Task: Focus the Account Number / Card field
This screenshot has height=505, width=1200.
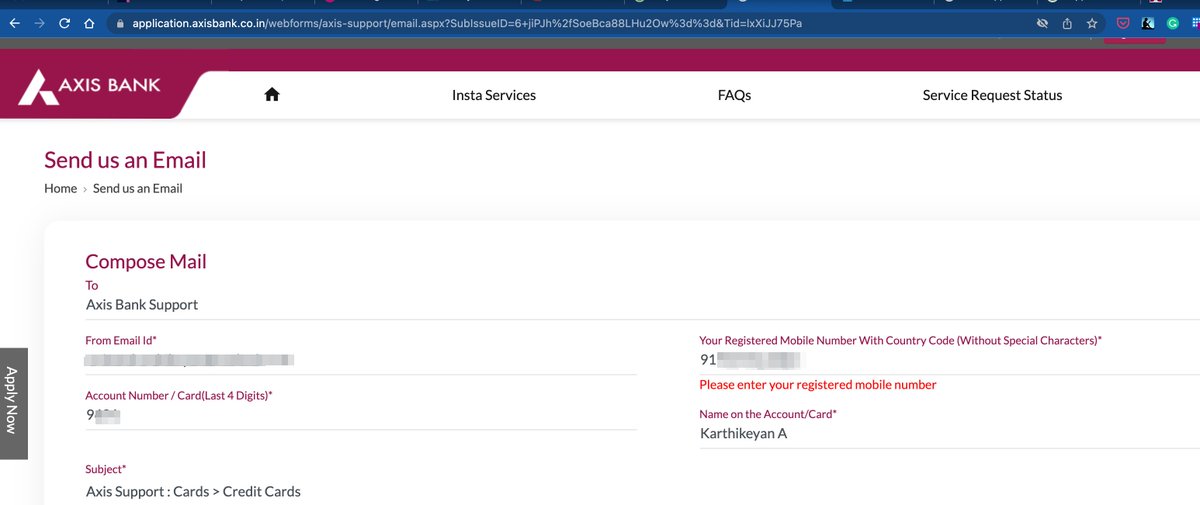Action: click(361, 414)
